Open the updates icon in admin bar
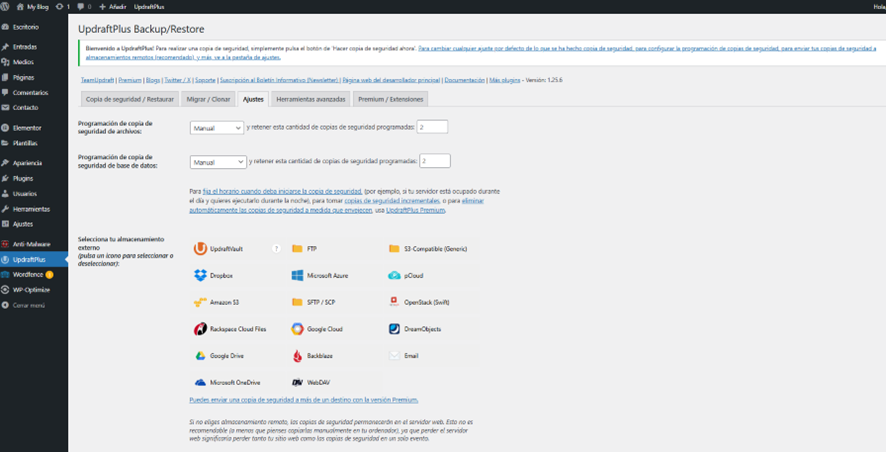Viewport: 886px width, 452px height. click(59, 7)
